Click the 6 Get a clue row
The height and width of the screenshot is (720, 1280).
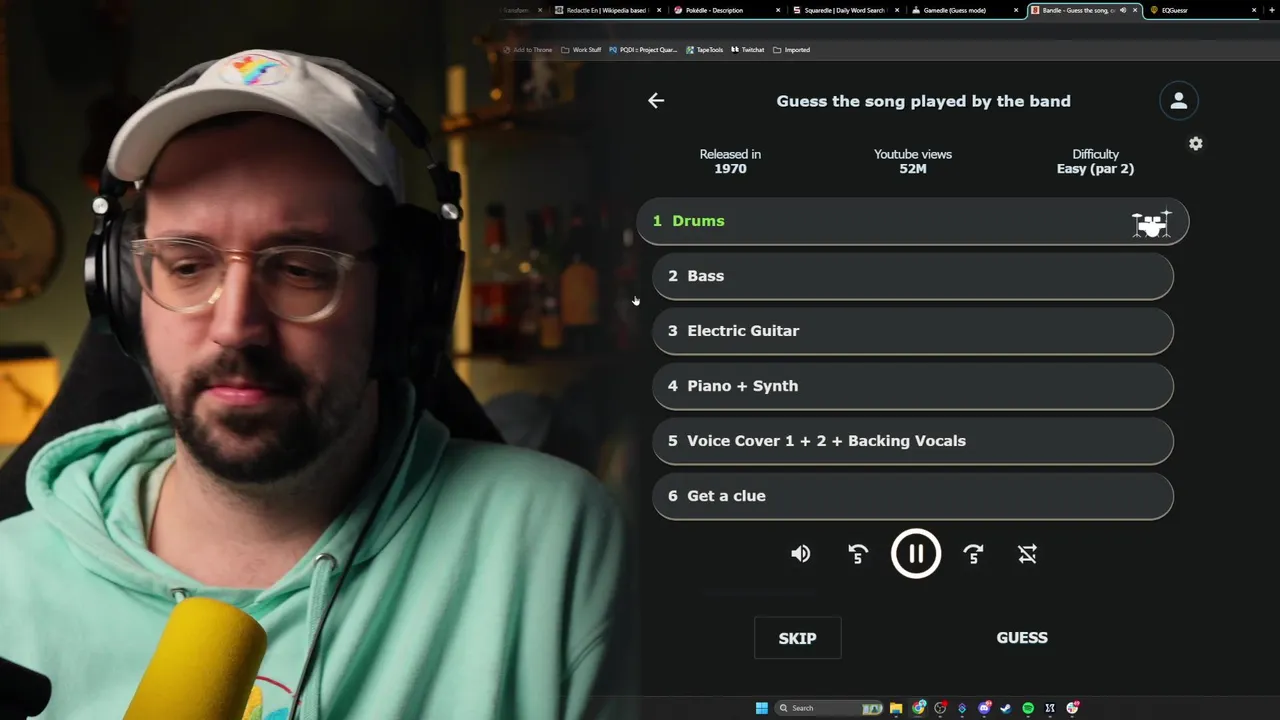pos(912,496)
